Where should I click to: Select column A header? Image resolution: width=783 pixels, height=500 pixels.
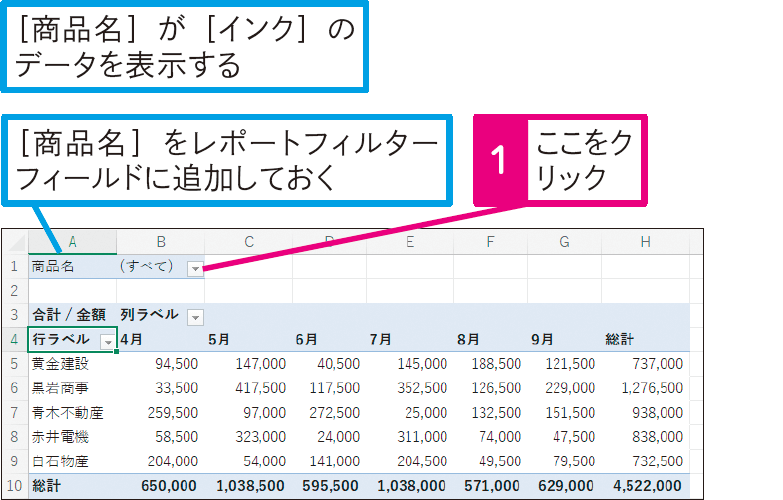pos(72,242)
